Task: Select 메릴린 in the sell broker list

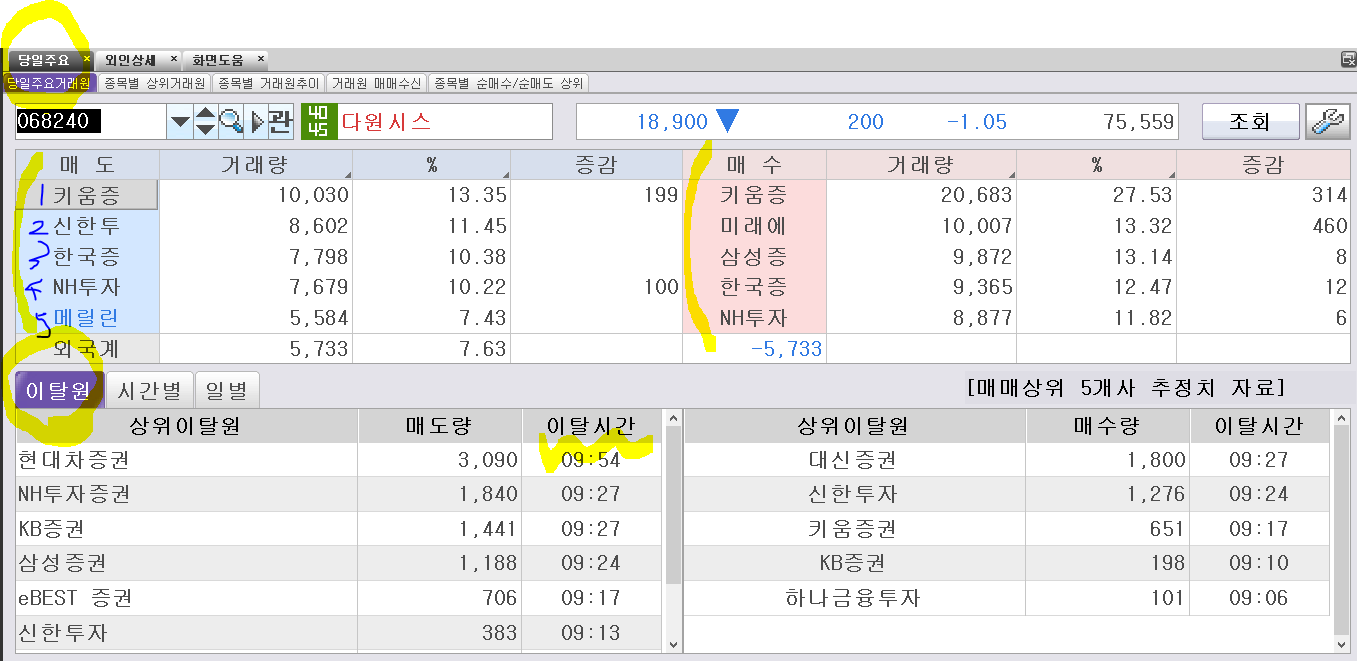Action: pyautogui.click(x=88, y=318)
